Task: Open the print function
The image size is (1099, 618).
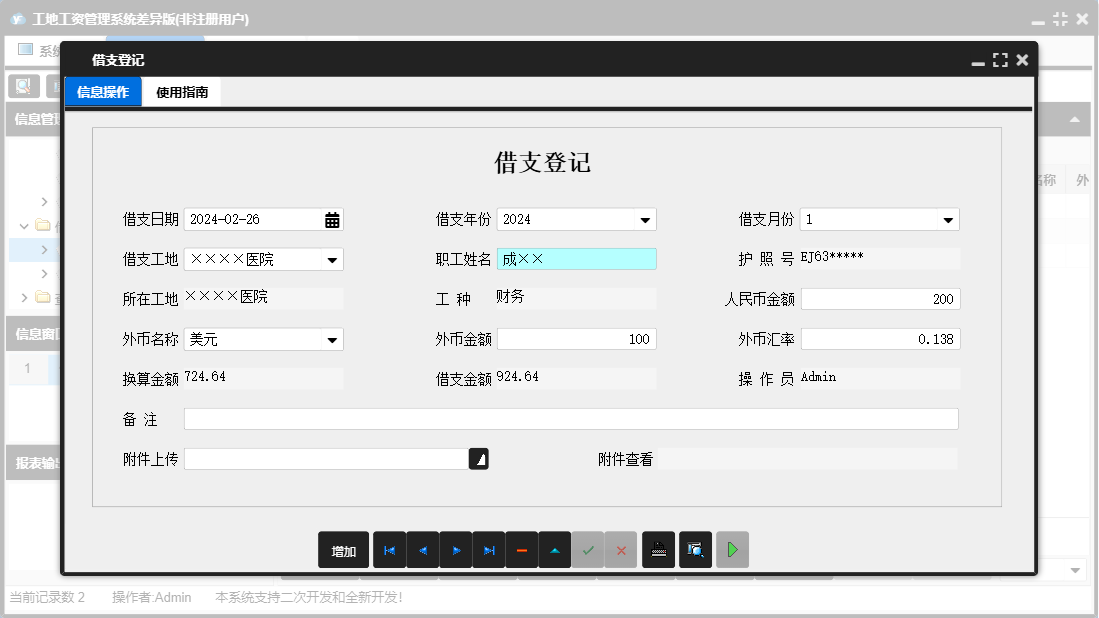Action: [x=658, y=549]
